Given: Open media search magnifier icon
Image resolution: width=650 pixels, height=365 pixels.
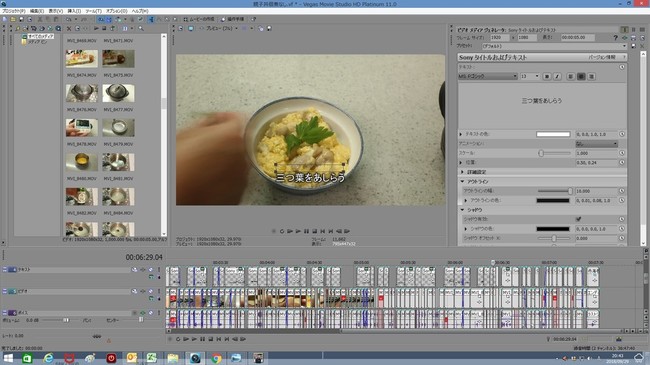Looking at the screenshot, I should [141, 29].
